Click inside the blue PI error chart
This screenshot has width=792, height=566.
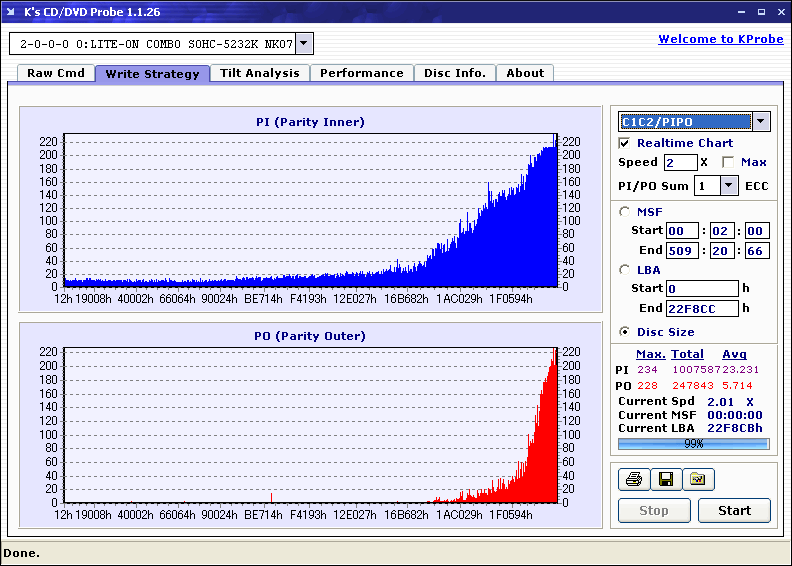(x=311, y=210)
